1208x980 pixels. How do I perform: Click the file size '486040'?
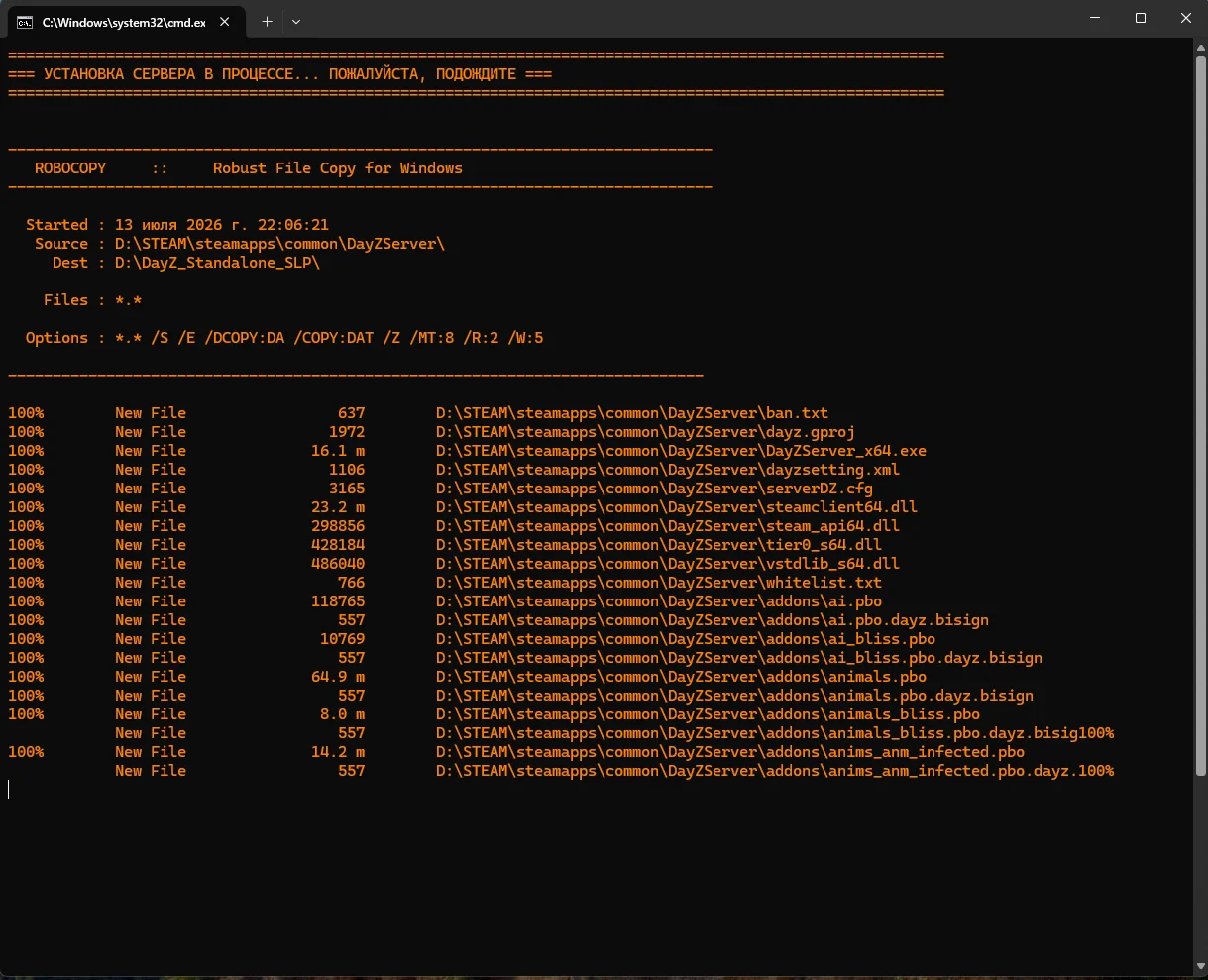click(x=338, y=564)
